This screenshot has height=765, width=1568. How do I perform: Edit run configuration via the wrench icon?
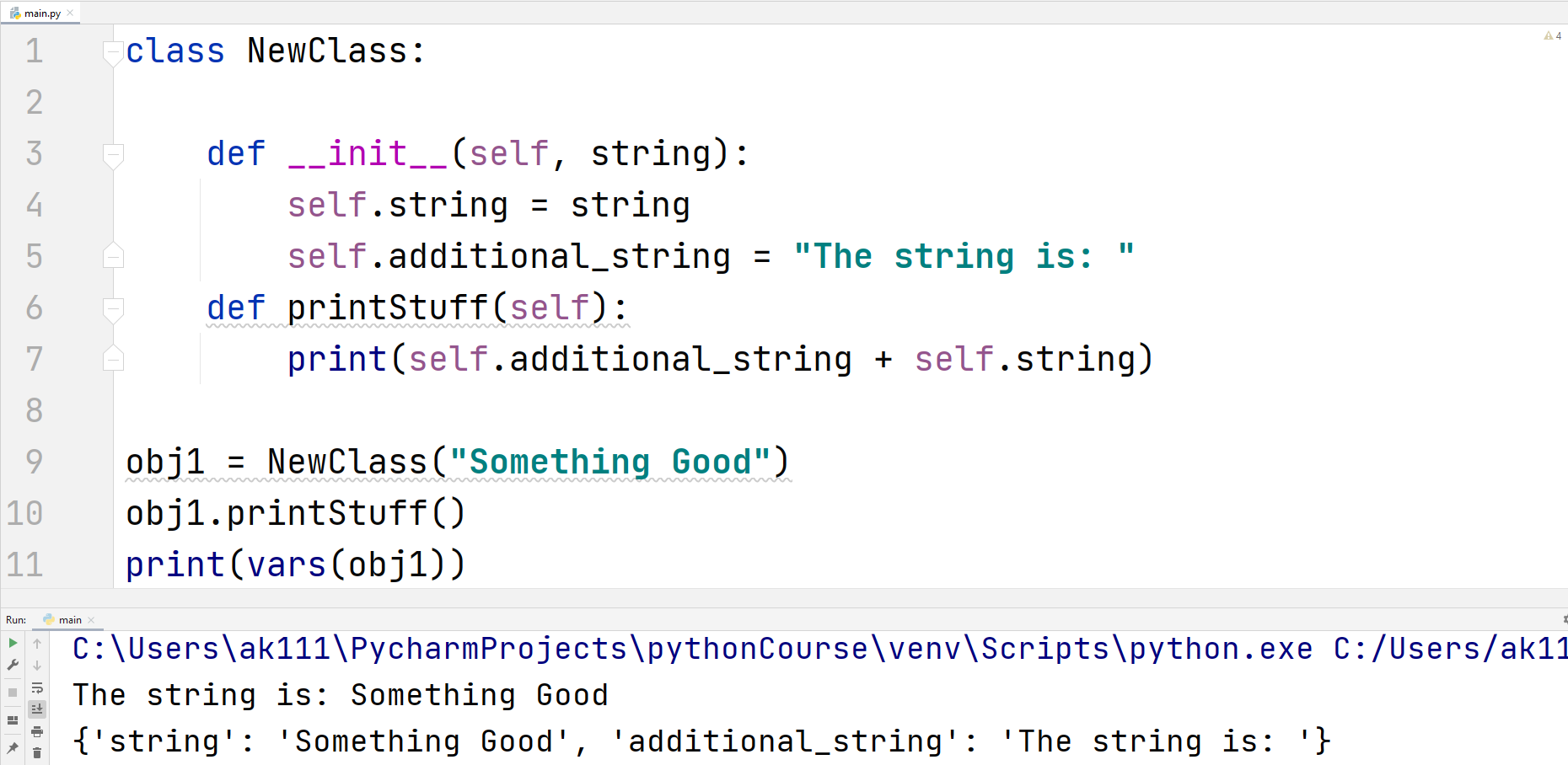(x=13, y=663)
